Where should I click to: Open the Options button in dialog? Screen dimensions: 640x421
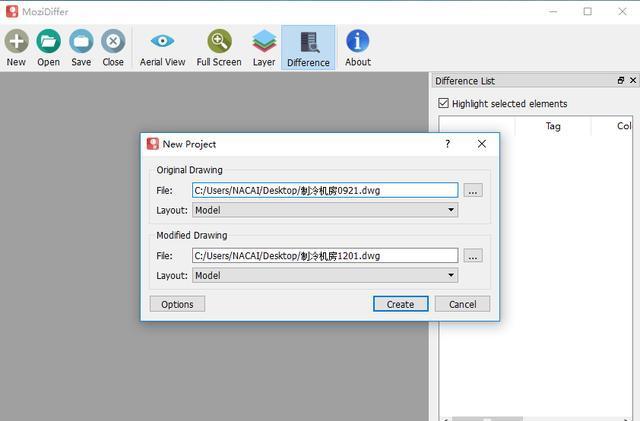[177, 304]
